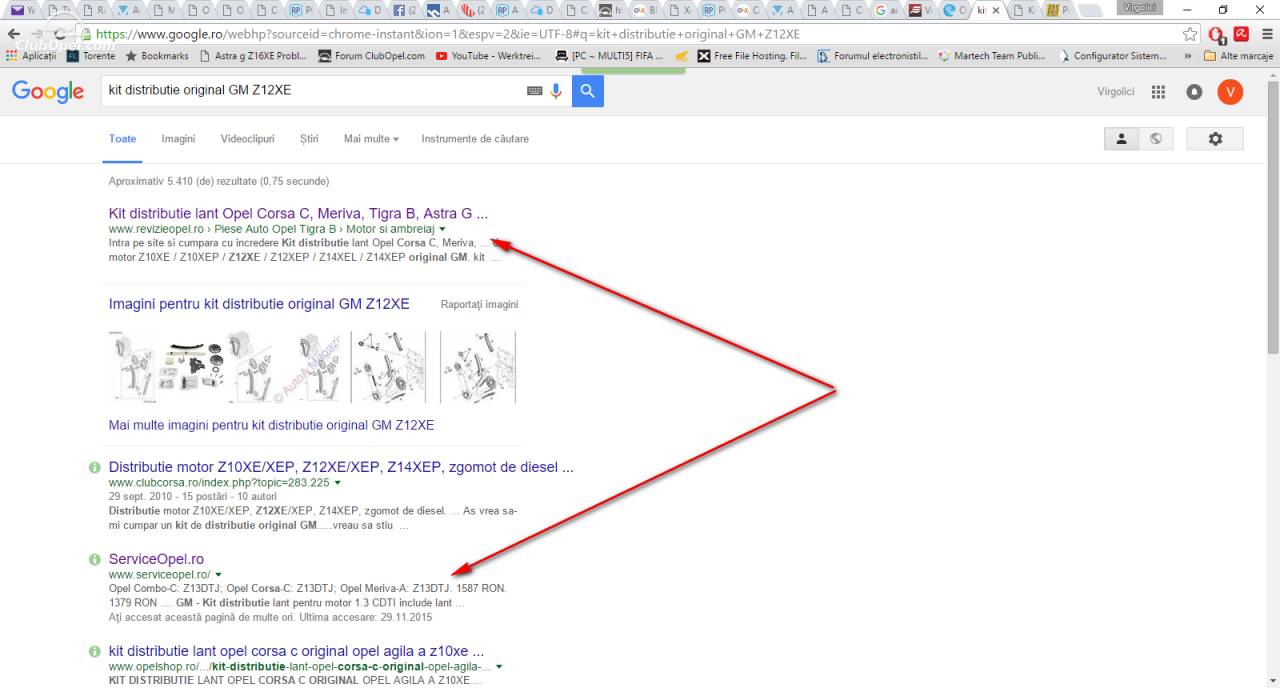Click the blue search magnifier button
The width and height of the screenshot is (1280, 688).
(588, 91)
